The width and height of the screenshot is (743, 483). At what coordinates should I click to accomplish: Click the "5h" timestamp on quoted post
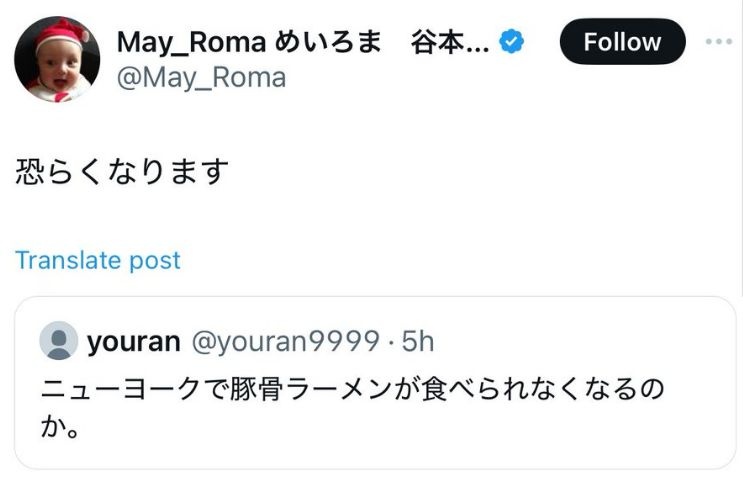coord(417,342)
